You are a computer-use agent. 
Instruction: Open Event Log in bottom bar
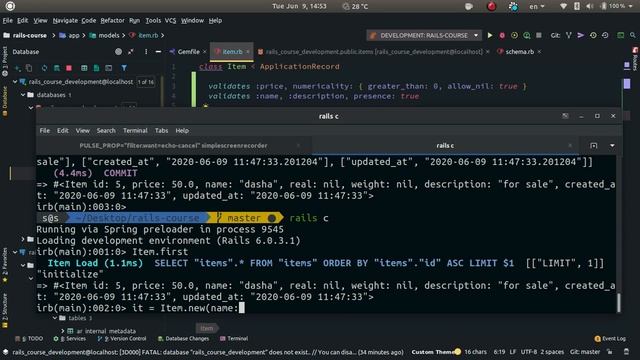[610, 339]
